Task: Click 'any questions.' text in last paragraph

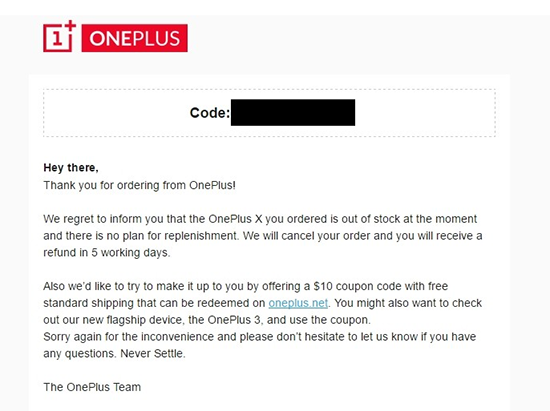Action: coord(80,353)
